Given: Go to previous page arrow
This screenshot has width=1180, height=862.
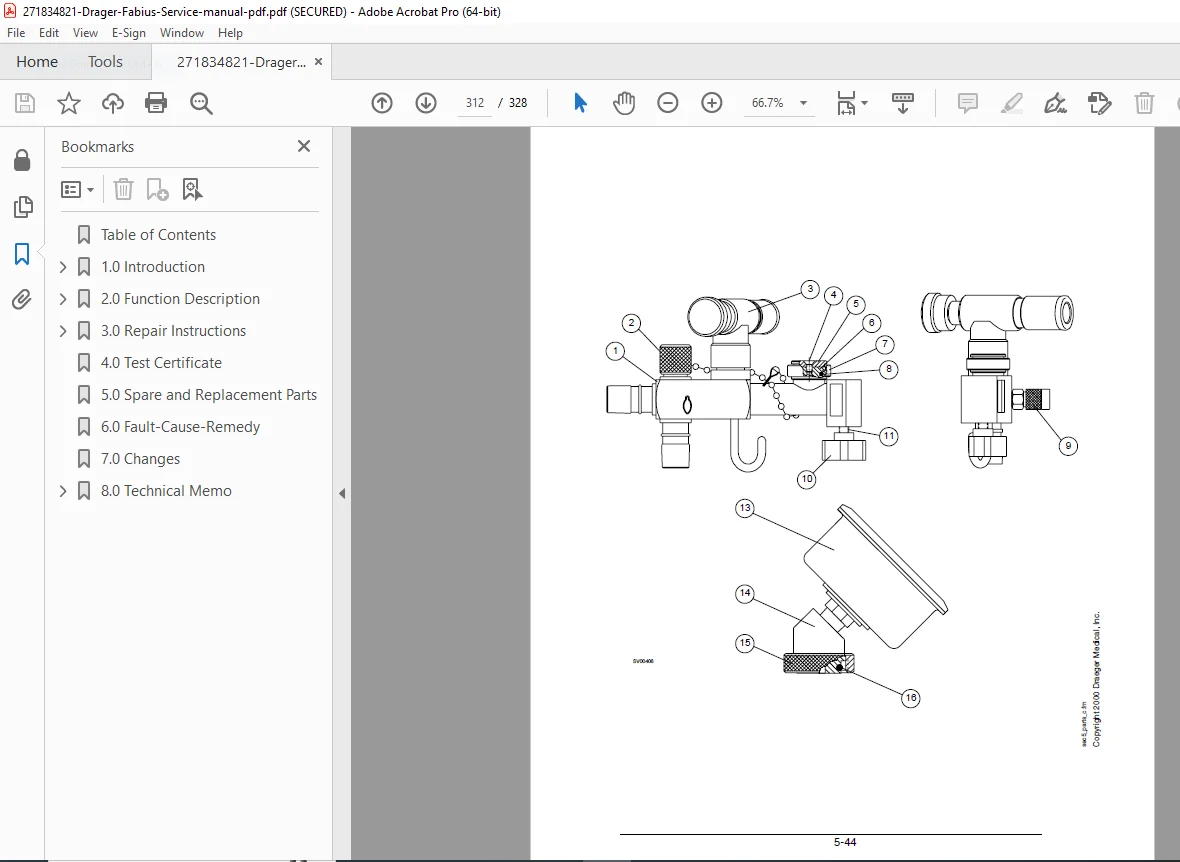Looking at the screenshot, I should click(382, 103).
